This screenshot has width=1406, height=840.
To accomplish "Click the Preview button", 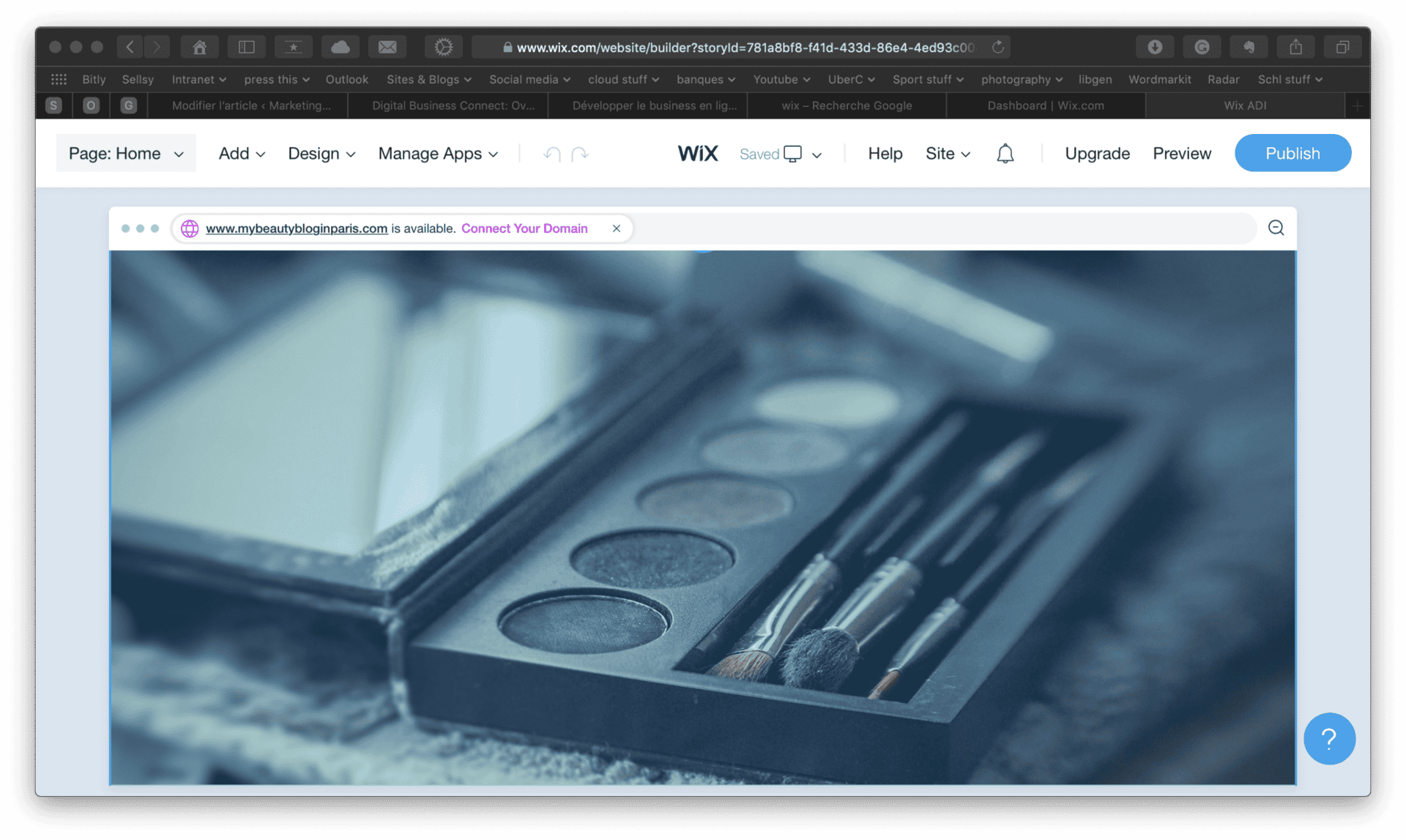I will click(1182, 154).
